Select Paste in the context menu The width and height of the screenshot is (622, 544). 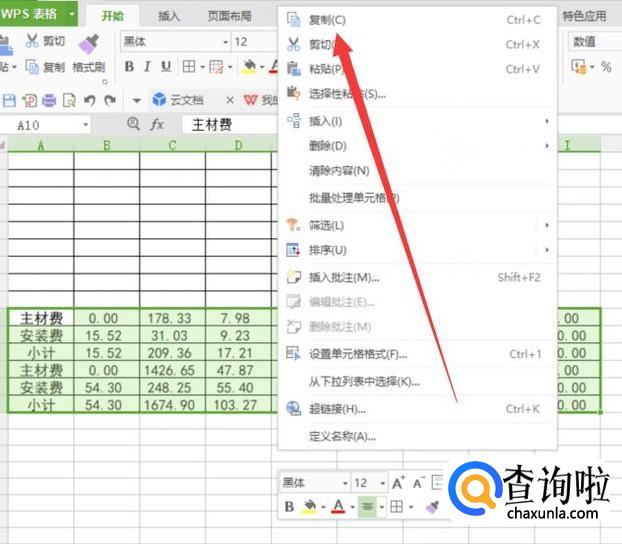click(x=415, y=69)
